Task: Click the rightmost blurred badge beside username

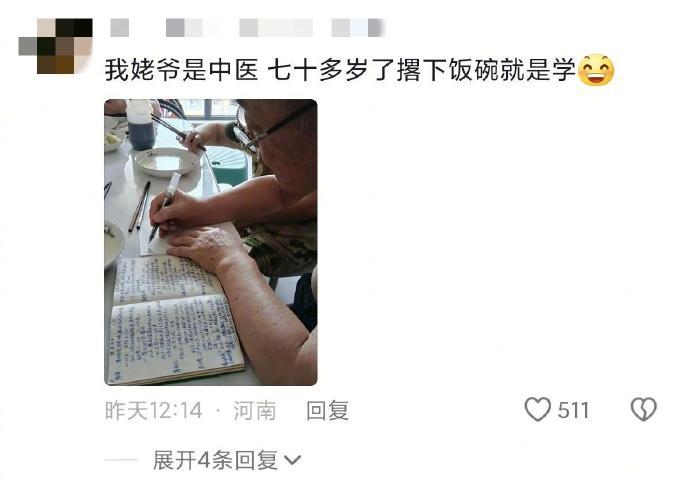Action: (358, 28)
